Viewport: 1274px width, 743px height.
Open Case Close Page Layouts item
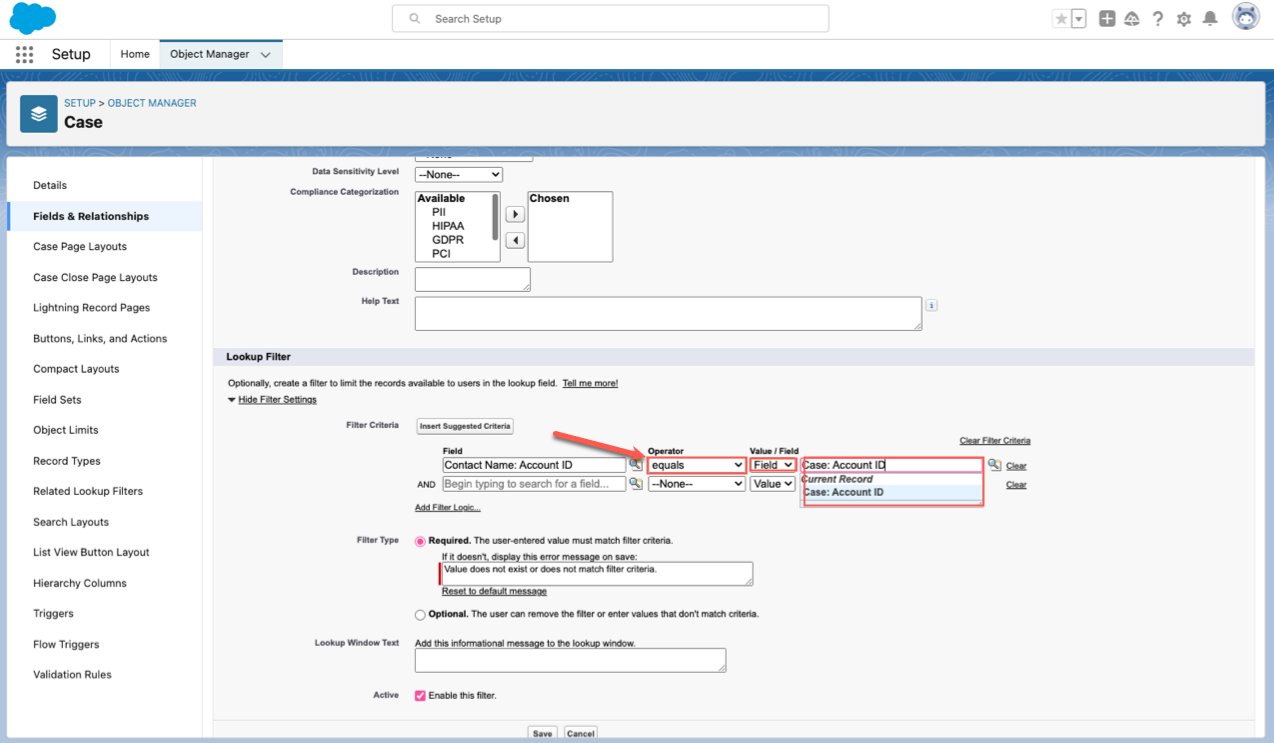tap(95, 277)
